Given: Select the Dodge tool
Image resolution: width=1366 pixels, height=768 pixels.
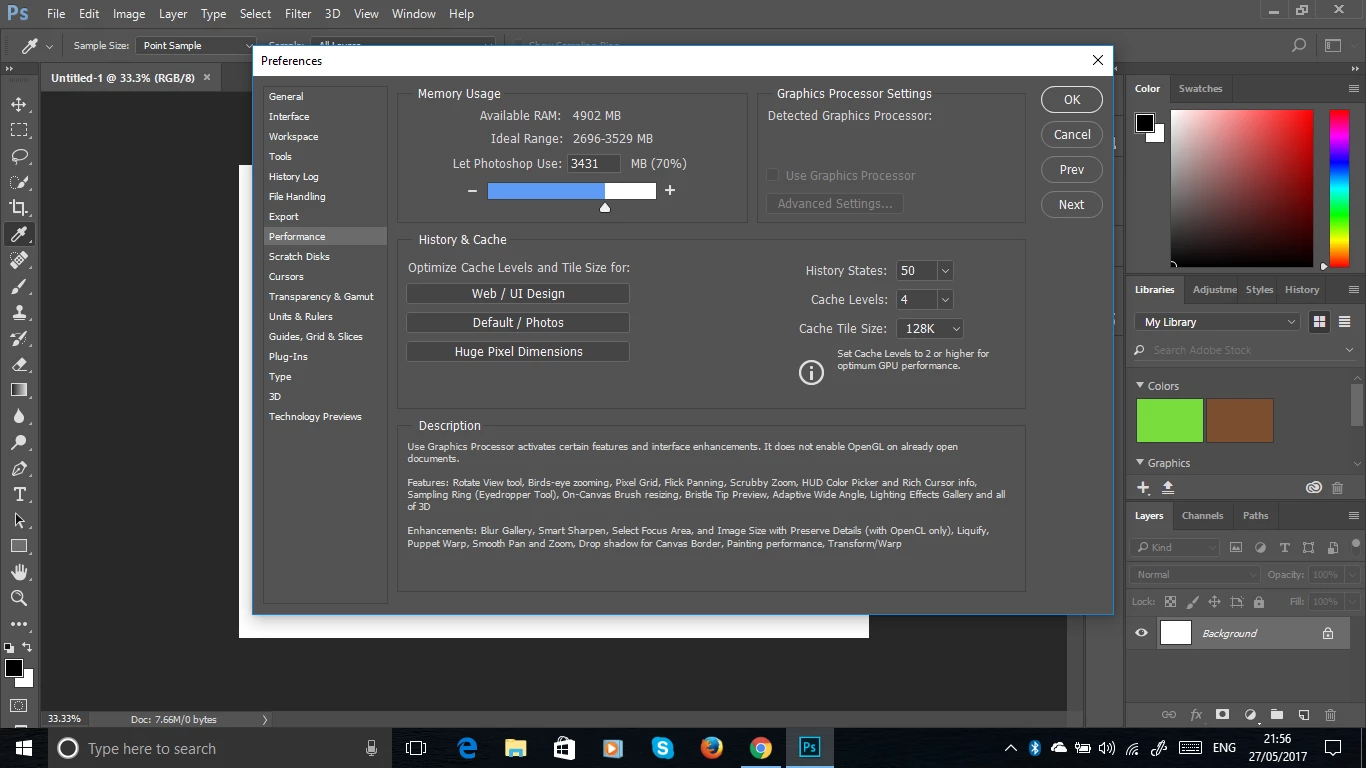Looking at the screenshot, I should [19, 442].
